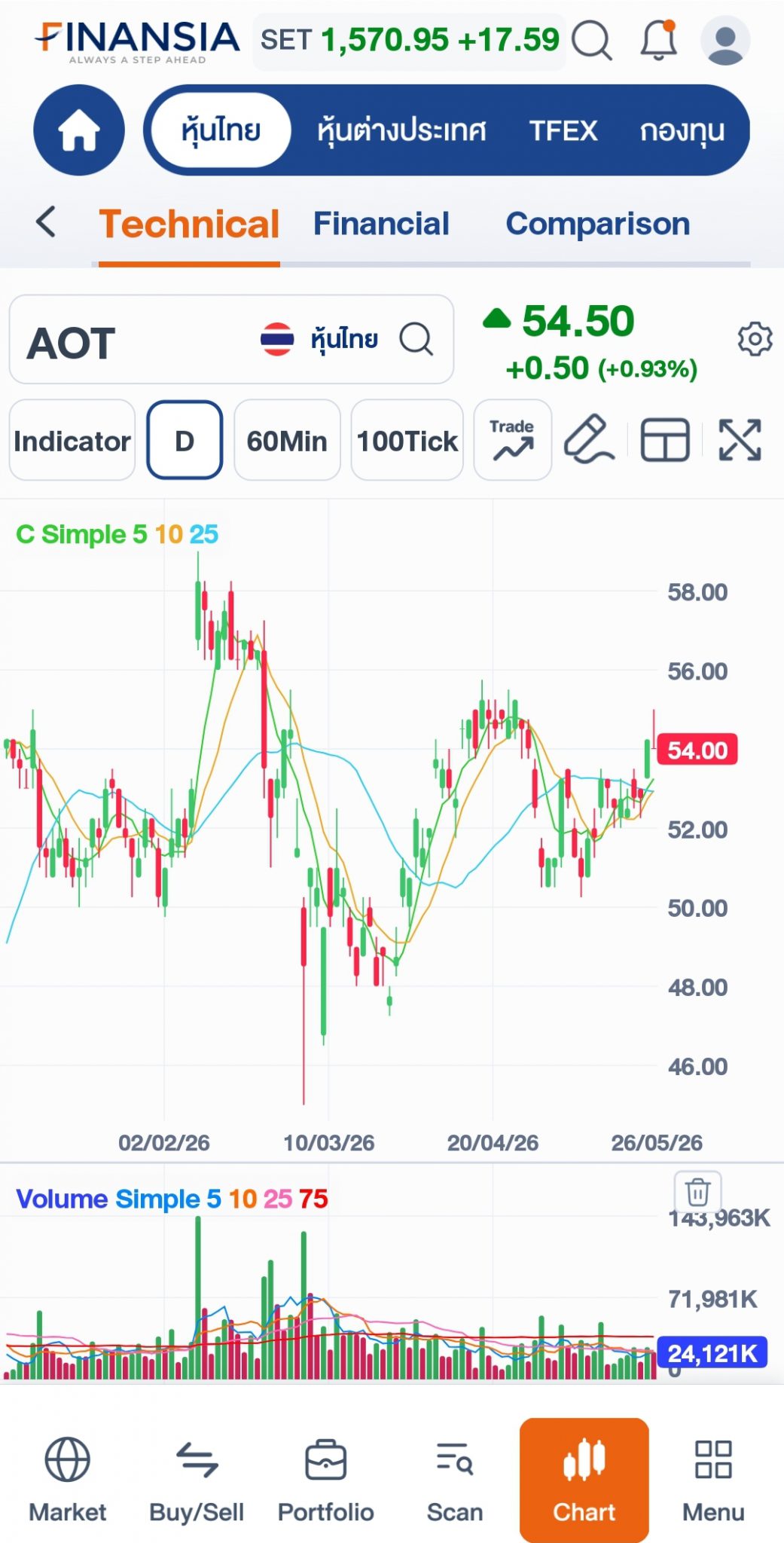Tap the SET index ticker 1,570.95
Screen dimensions: 784x1543
point(410,41)
